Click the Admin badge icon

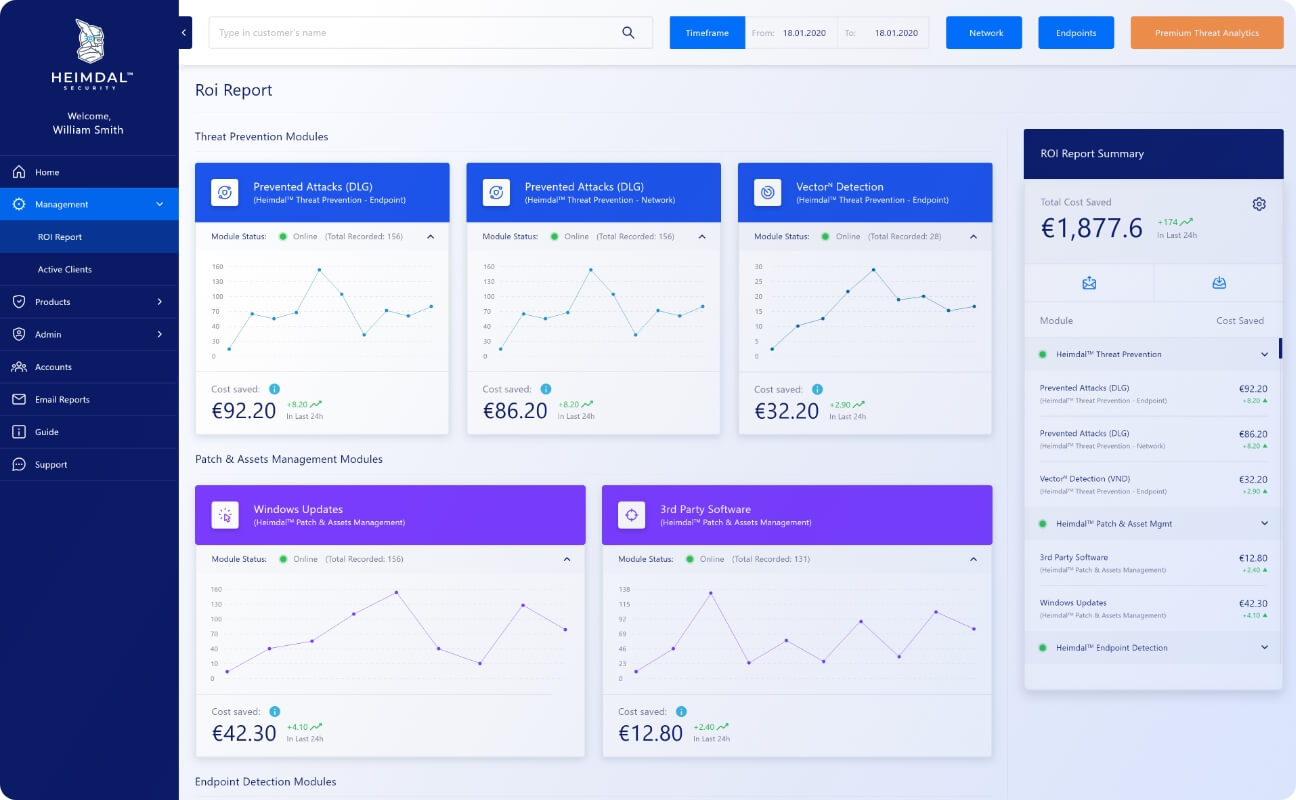[x=19, y=334]
